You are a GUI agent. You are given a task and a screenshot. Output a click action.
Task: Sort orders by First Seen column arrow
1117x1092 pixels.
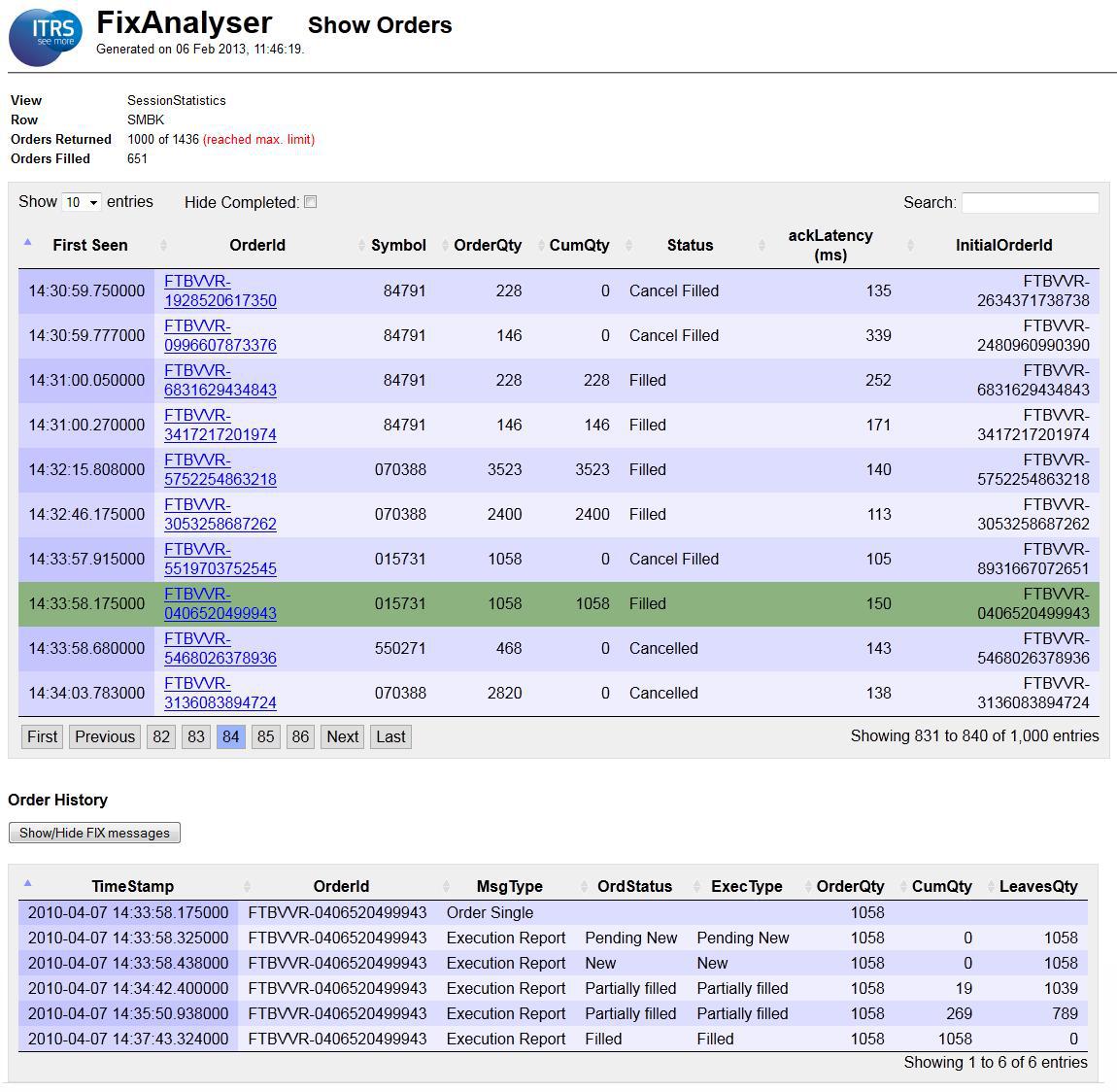(x=27, y=243)
